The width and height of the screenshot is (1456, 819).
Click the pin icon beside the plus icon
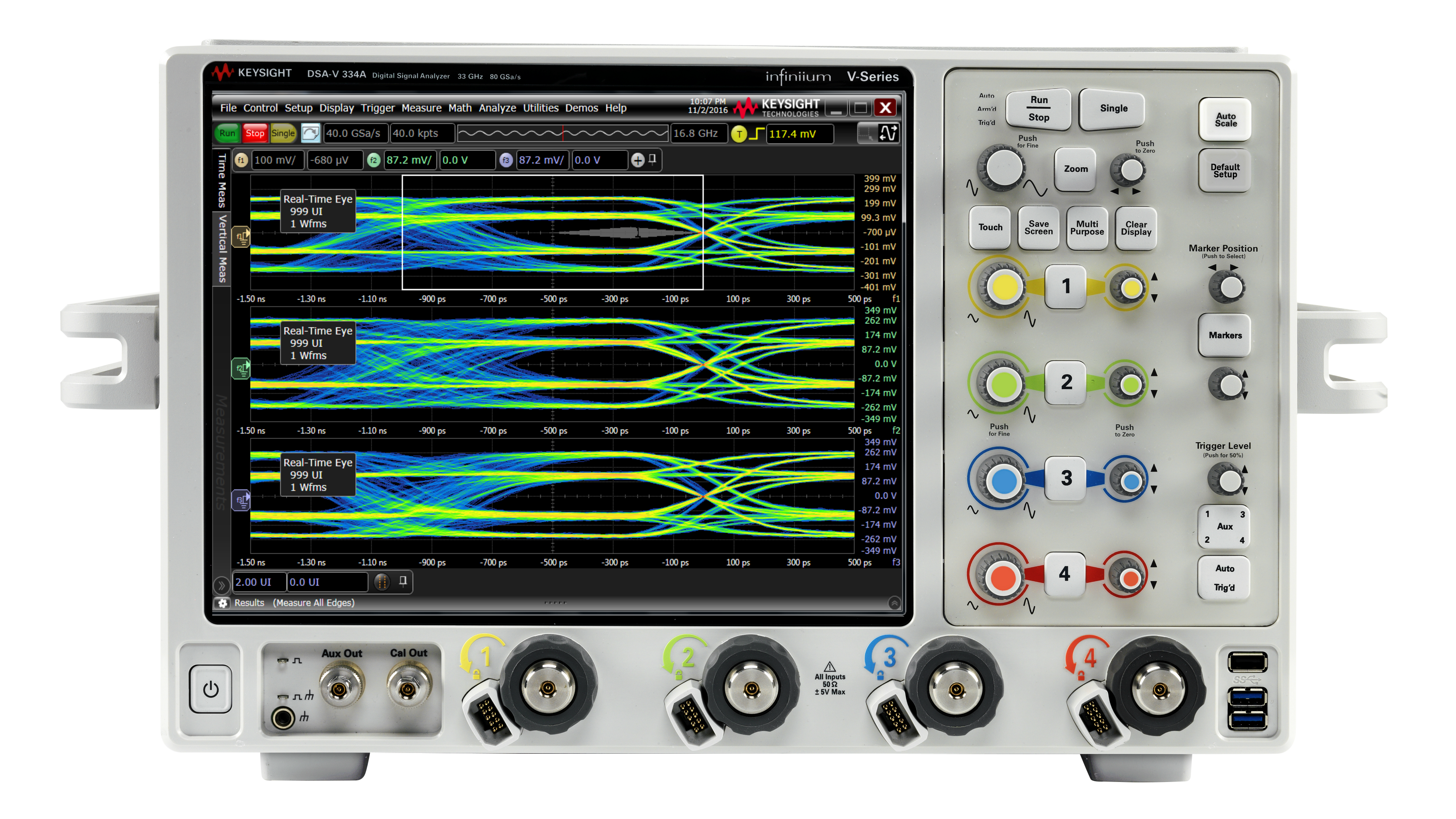tap(652, 159)
